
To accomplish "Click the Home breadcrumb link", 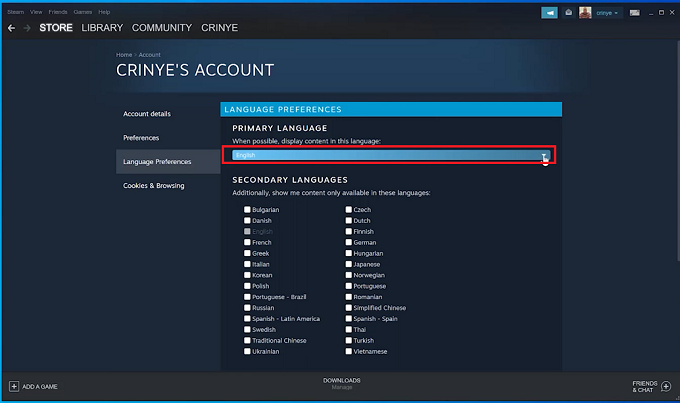I will click(x=124, y=55).
